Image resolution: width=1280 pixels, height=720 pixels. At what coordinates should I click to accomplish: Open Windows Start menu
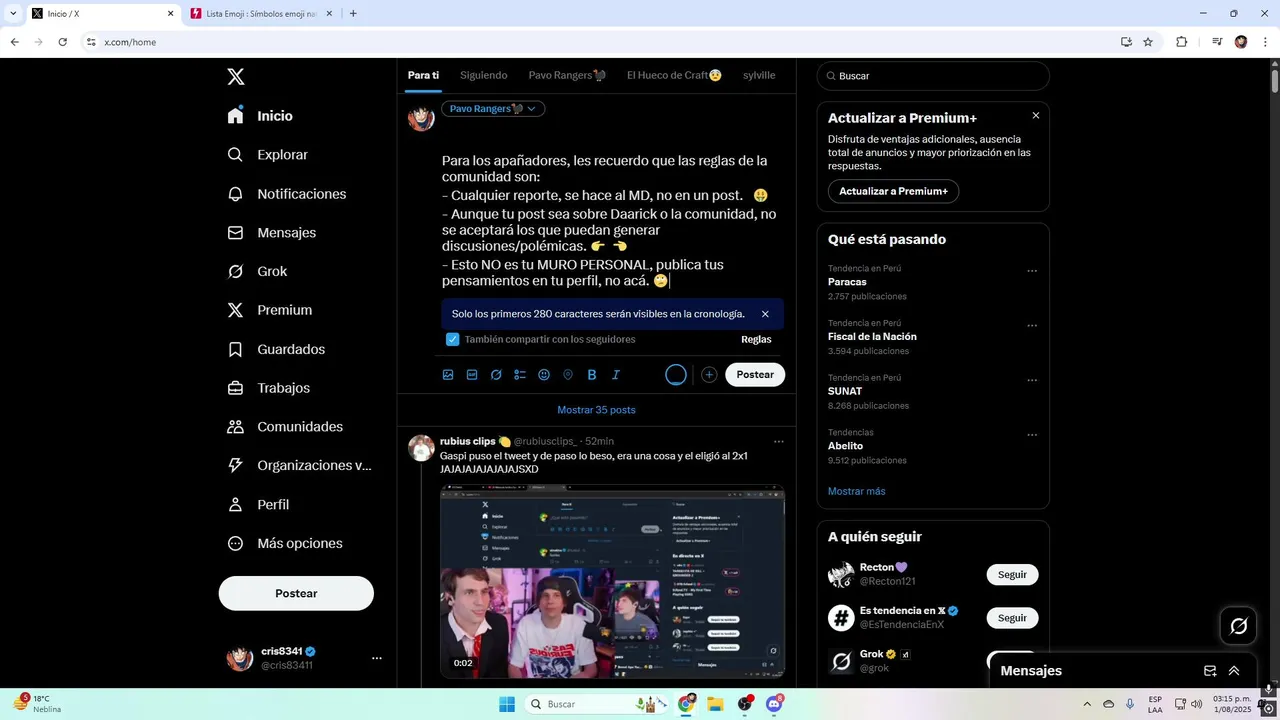[x=507, y=704]
